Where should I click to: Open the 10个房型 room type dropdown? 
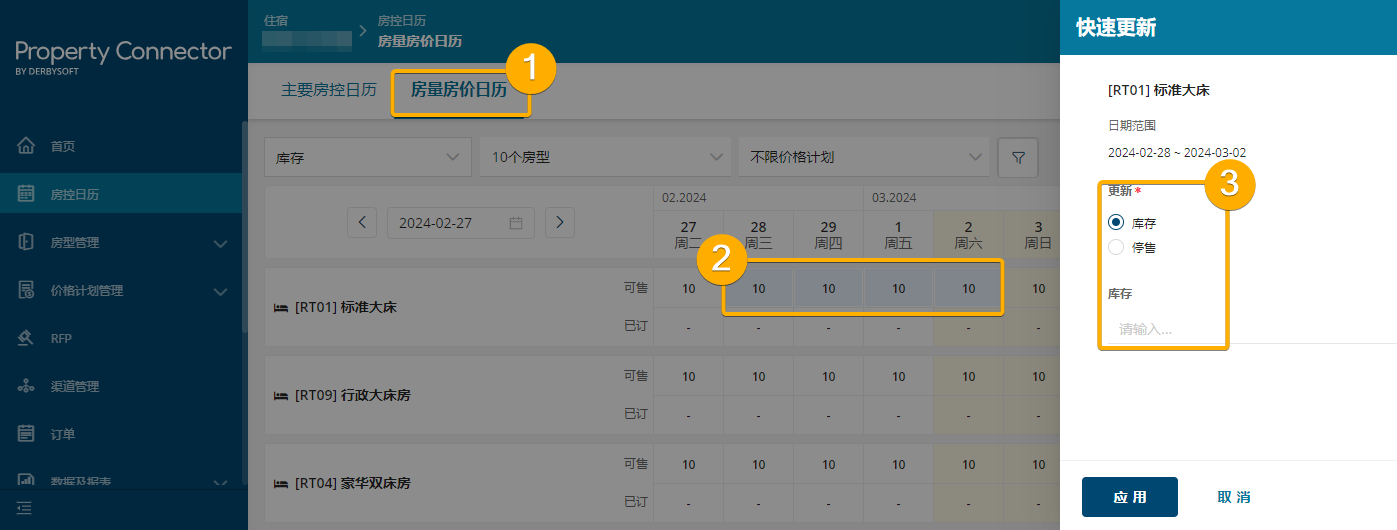605,158
